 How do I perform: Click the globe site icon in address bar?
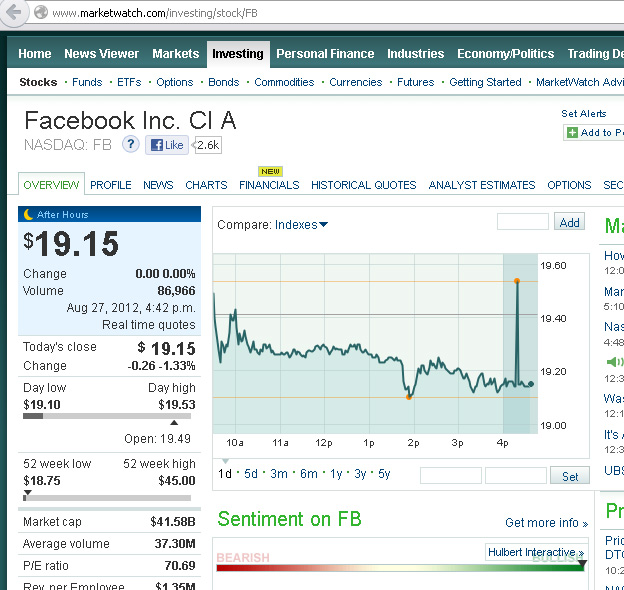[x=41, y=12]
